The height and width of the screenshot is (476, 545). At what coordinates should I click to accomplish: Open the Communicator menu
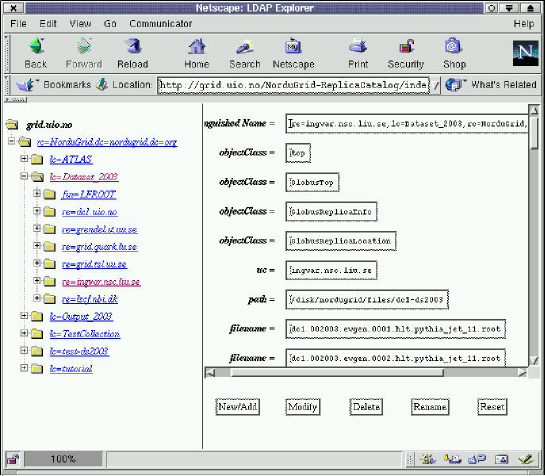click(x=161, y=24)
